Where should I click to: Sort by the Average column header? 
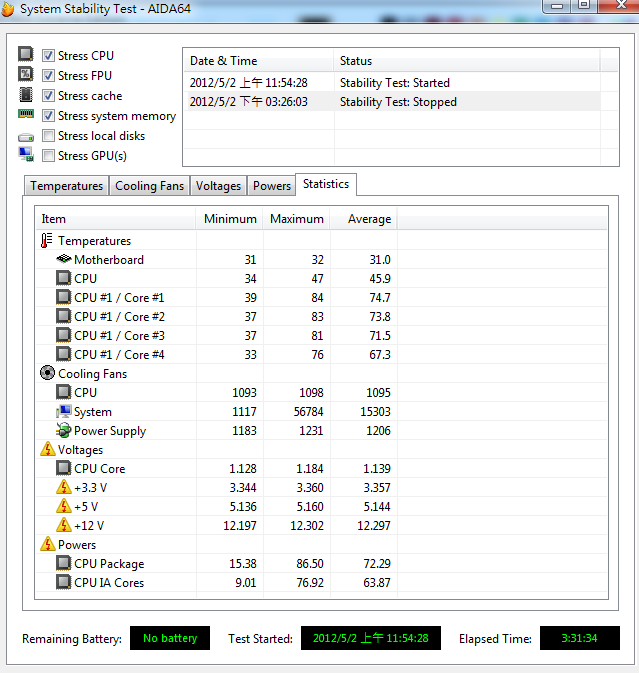click(x=364, y=219)
